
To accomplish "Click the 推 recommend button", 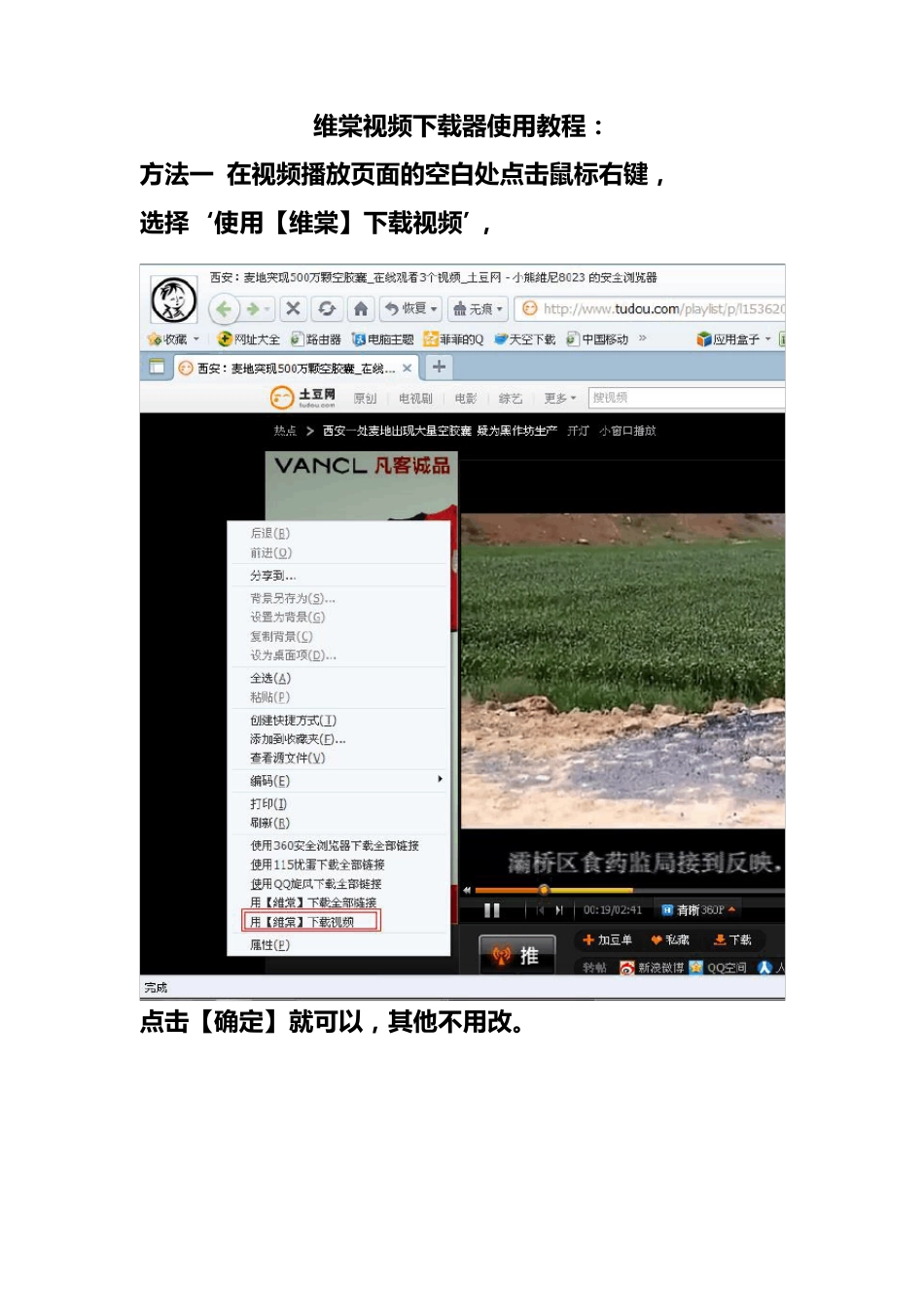I will pyautogui.click(x=516, y=955).
